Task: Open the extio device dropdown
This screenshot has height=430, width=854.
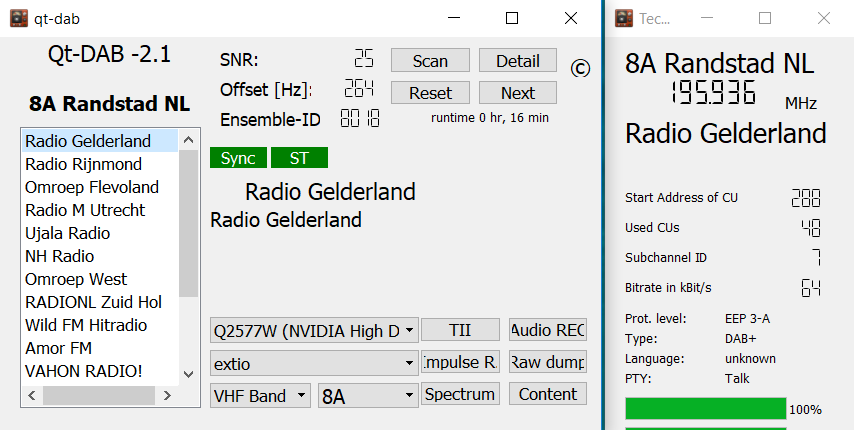Action: [x=314, y=363]
